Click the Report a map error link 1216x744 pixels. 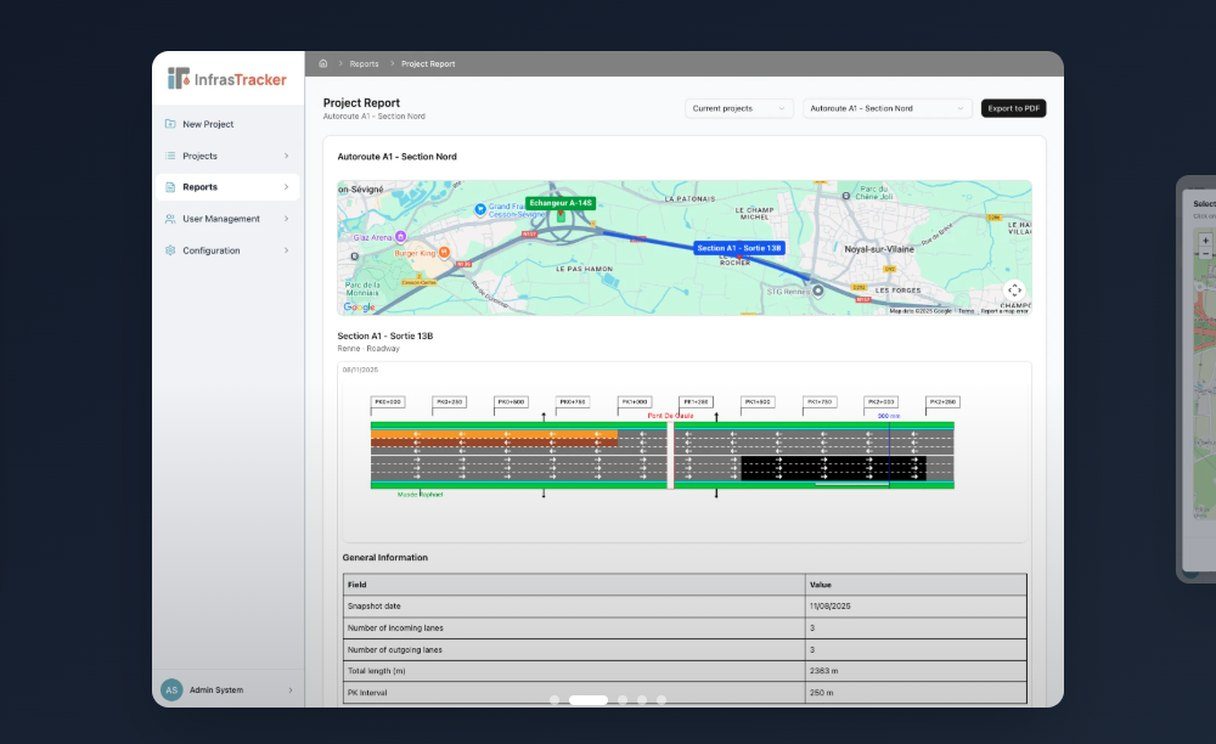click(x=1003, y=311)
